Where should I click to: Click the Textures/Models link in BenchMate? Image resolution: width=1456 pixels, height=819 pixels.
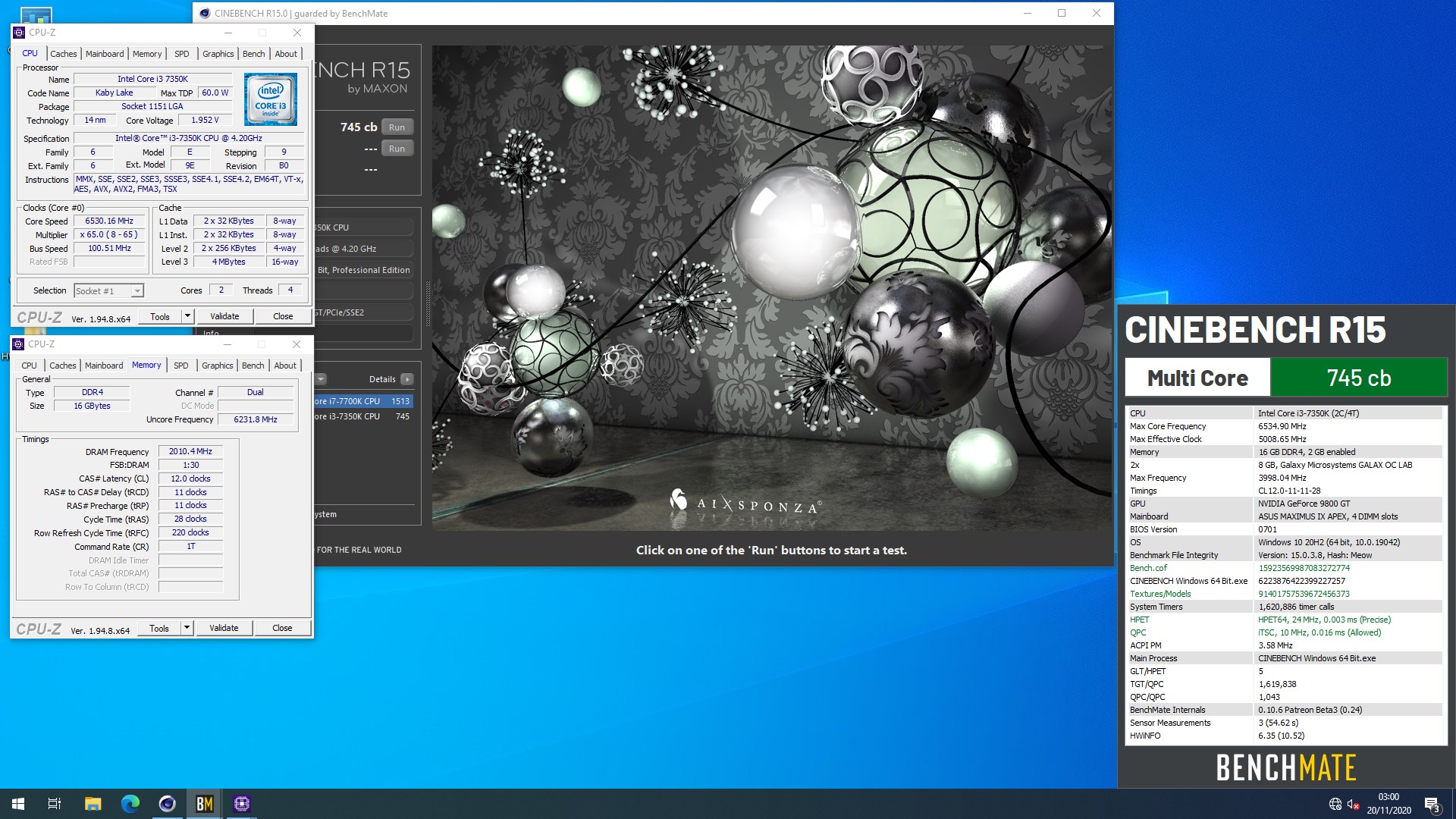point(1160,594)
